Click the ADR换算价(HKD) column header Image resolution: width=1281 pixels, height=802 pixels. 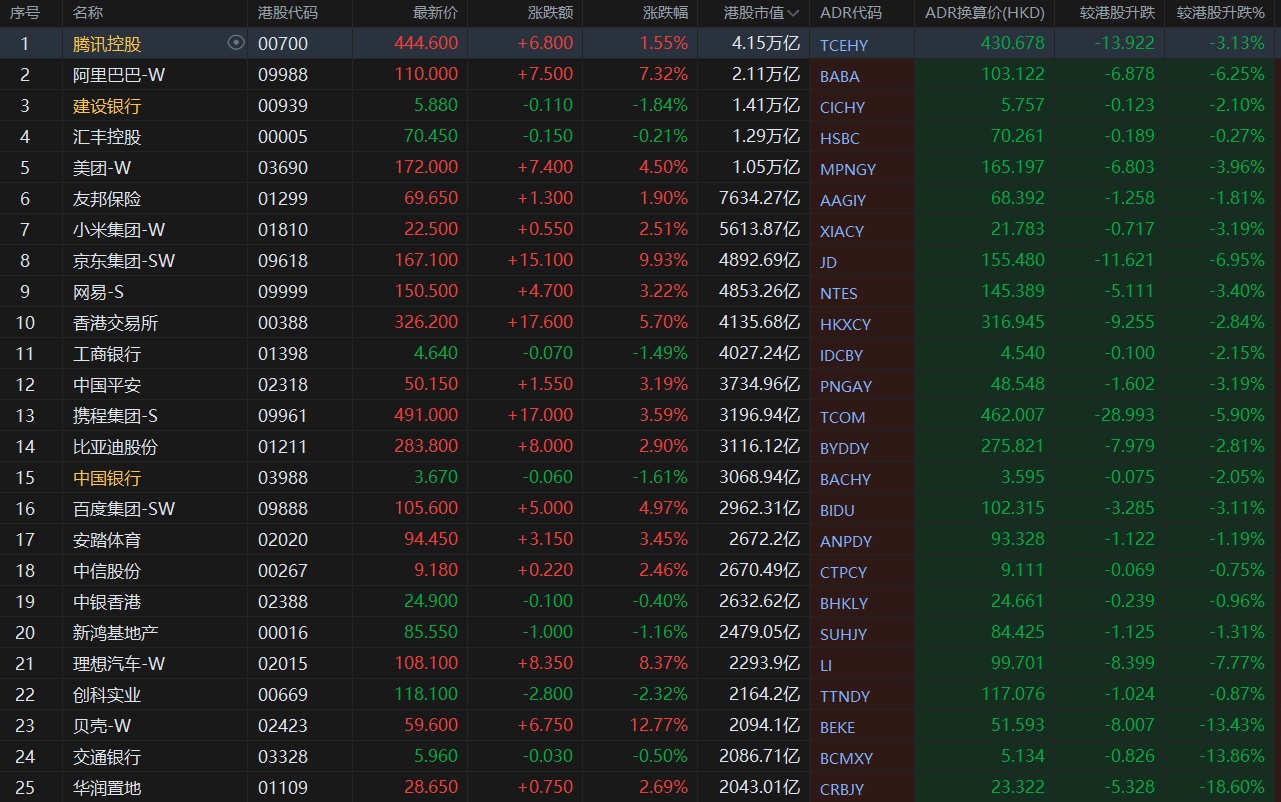tap(984, 13)
